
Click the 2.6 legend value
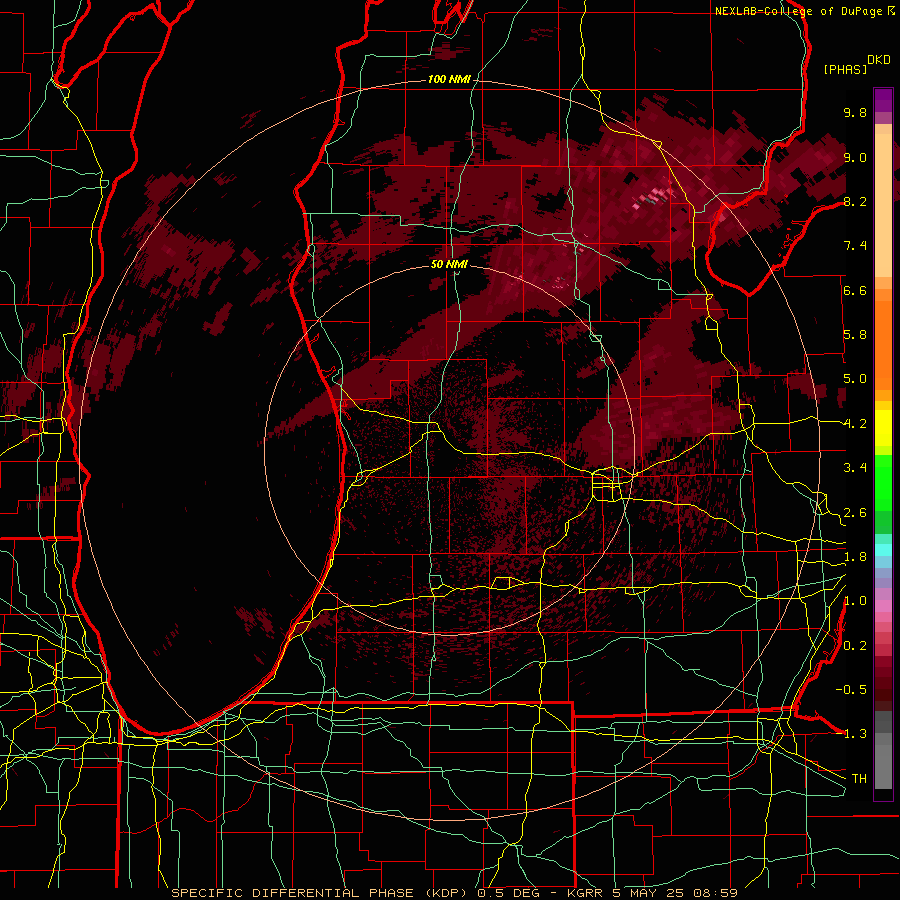pyautogui.click(x=855, y=513)
